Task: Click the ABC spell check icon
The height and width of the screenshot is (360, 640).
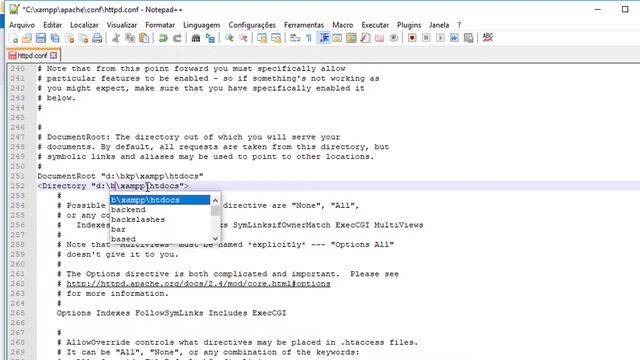Action: [x=487, y=38]
